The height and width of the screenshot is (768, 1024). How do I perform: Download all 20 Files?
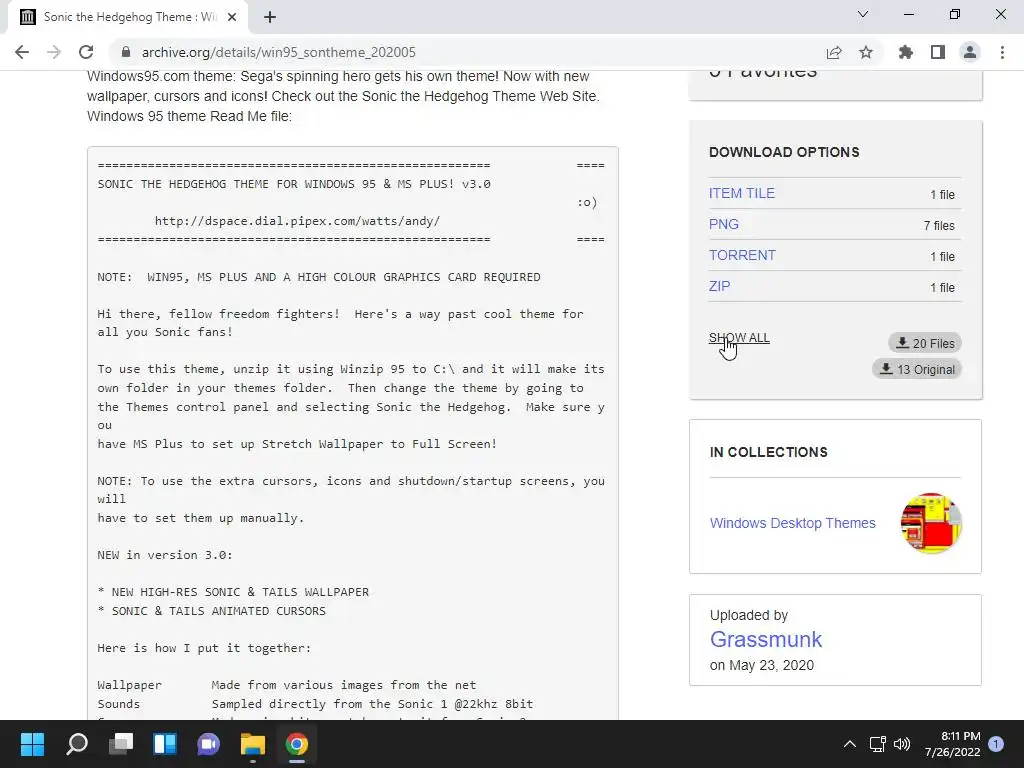925,343
